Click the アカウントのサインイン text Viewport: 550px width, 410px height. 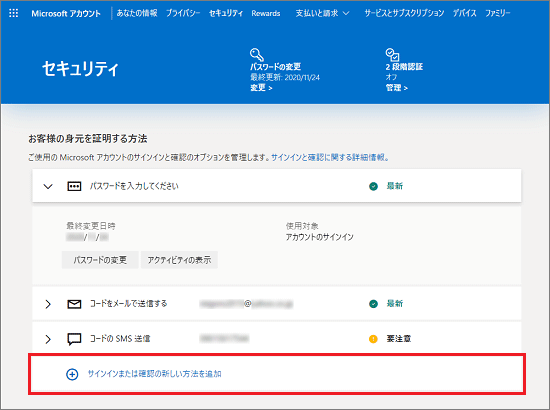[x=320, y=237]
